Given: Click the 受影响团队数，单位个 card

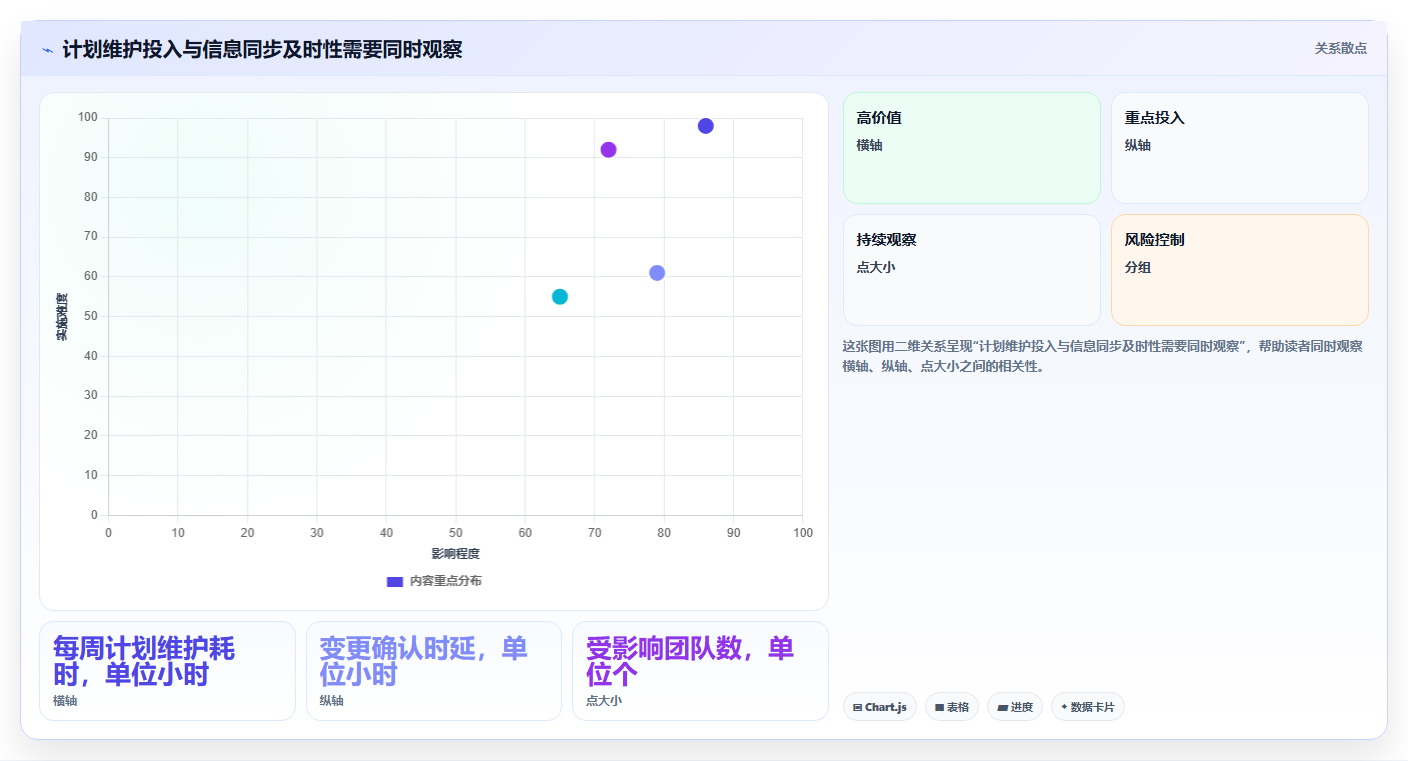Looking at the screenshot, I should [700, 671].
